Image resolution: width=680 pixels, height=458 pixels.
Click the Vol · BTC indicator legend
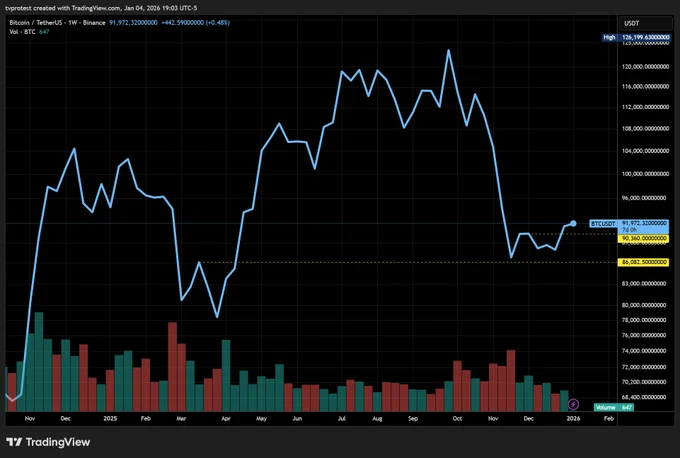click(x=23, y=32)
